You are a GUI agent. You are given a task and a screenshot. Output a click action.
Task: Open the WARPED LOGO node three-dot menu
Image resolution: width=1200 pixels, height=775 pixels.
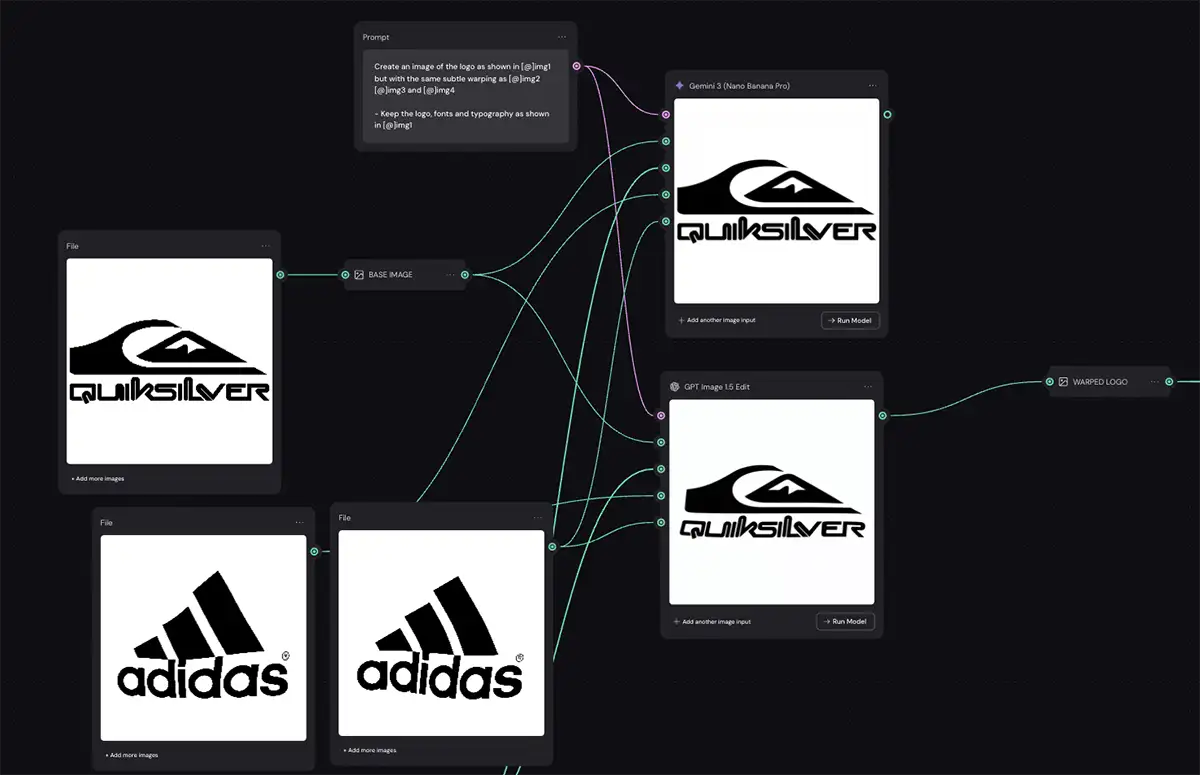point(1155,382)
